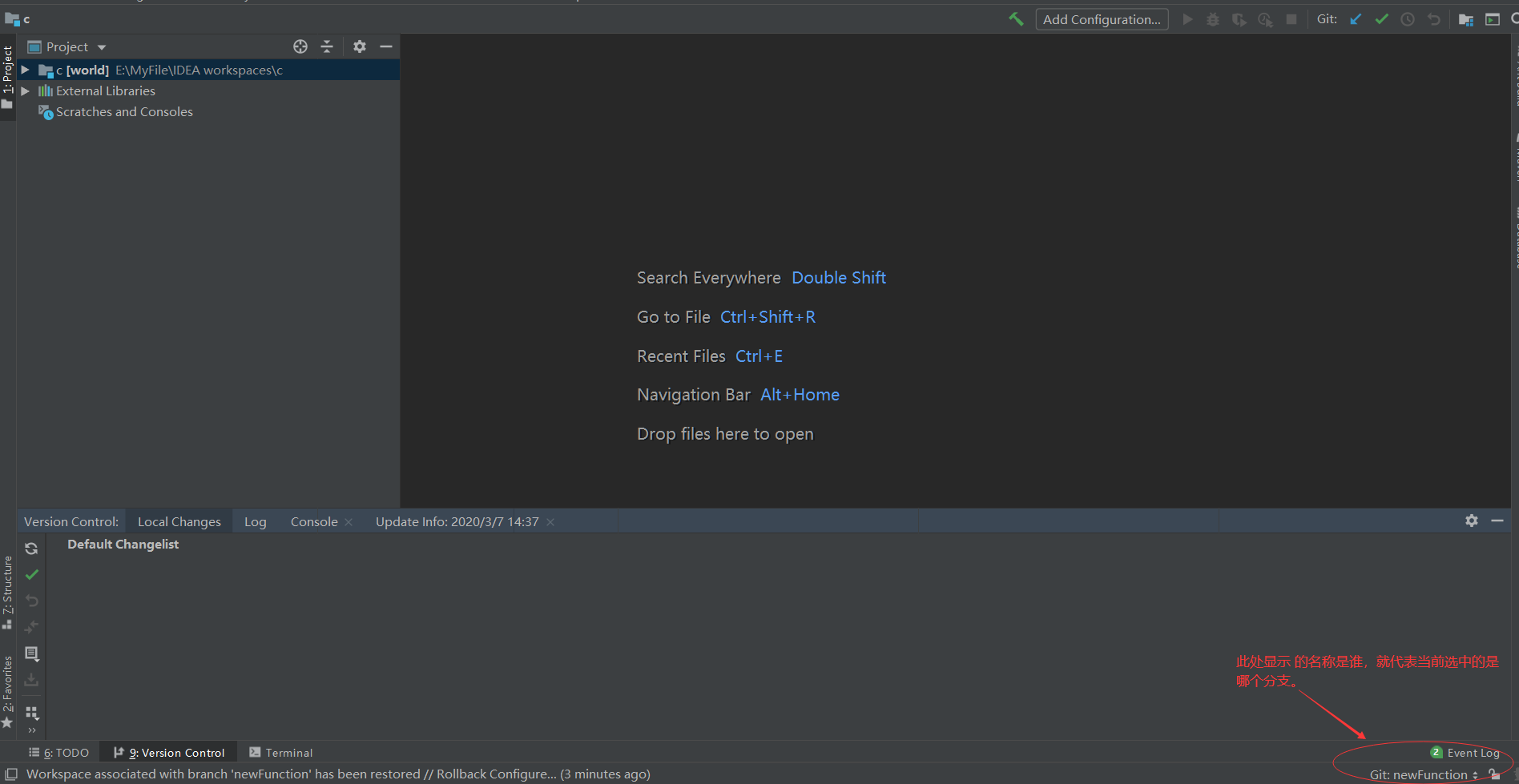Open the Event Log
Viewport: 1519px width, 784px height.
(x=1465, y=753)
